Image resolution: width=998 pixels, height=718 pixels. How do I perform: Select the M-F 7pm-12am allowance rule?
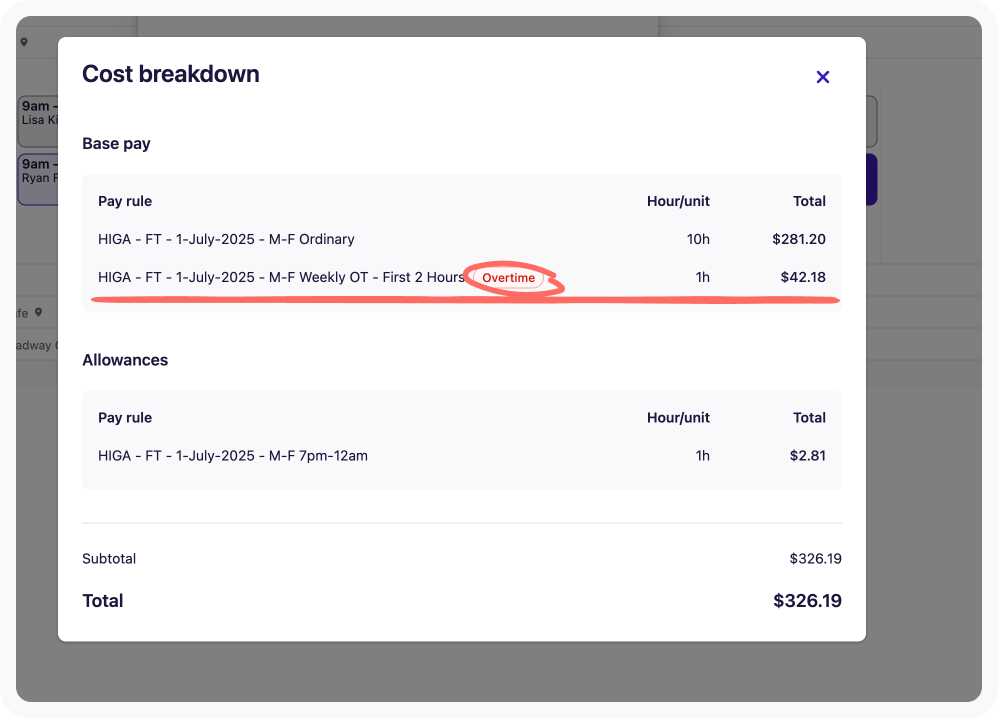point(233,455)
